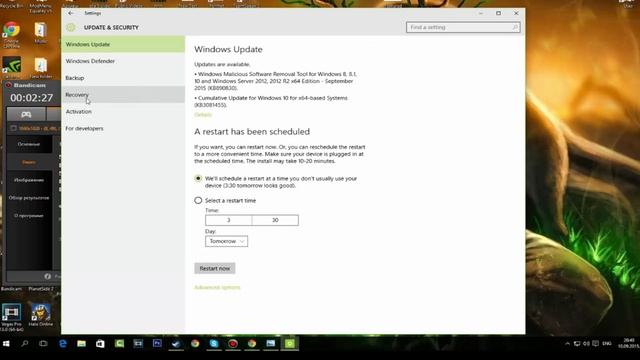The height and width of the screenshot is (360, 640).
Task: Select the Recycle Bin desktop icon
Action: click(11, 5)
